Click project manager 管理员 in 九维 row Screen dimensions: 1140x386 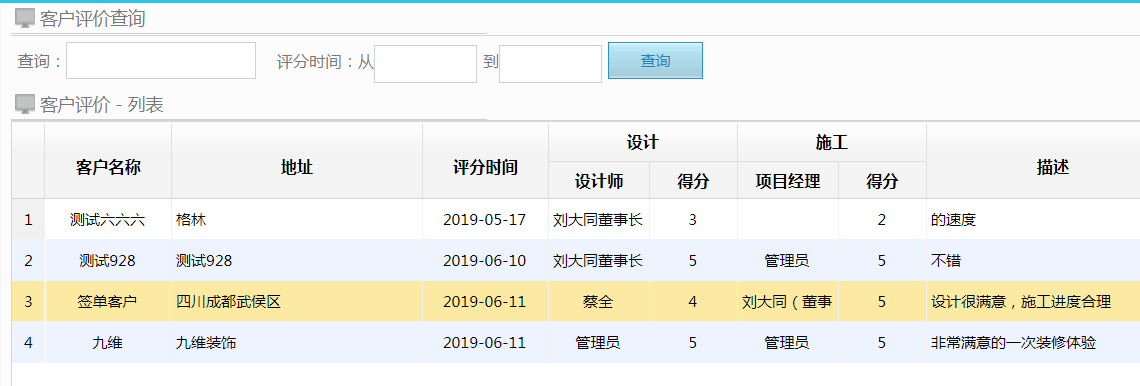[787, 342]
